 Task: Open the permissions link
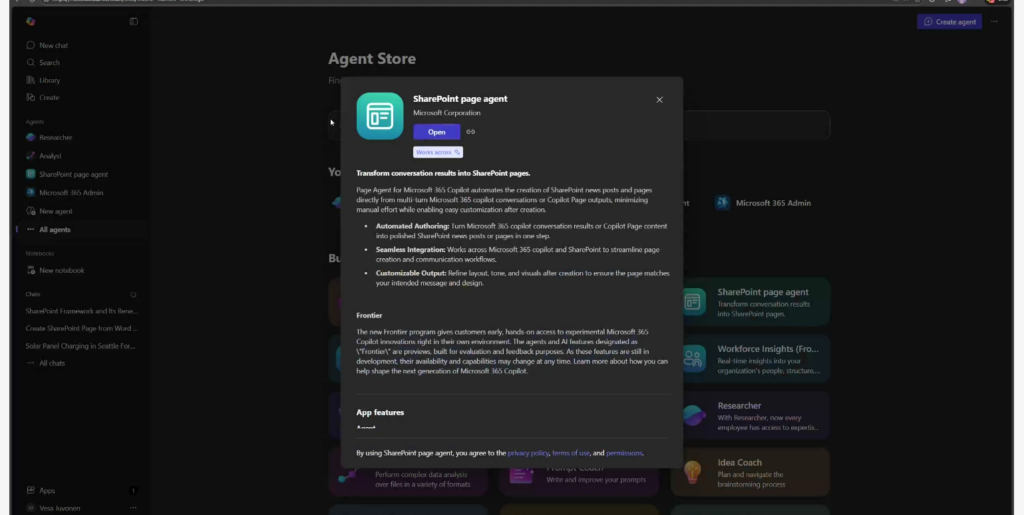[624, 453]
